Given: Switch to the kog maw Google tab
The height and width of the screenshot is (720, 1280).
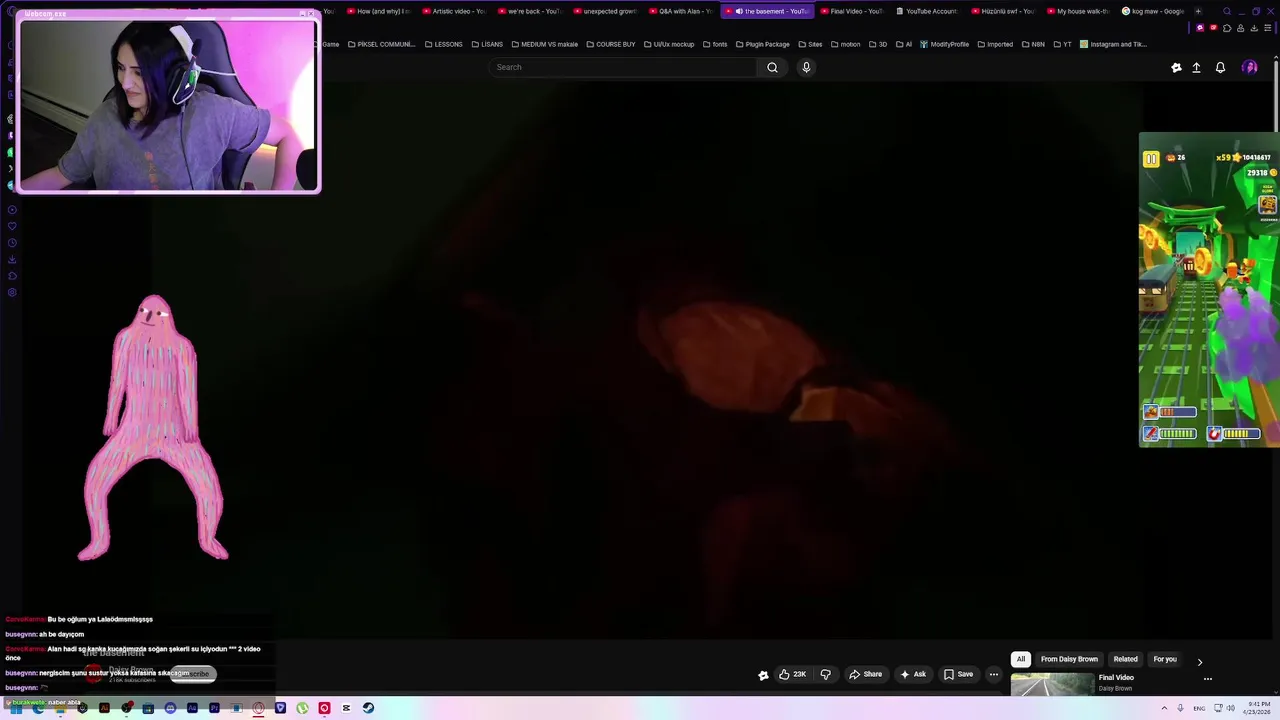Looking at the screenshot, I should click(x=1153, y=11).
